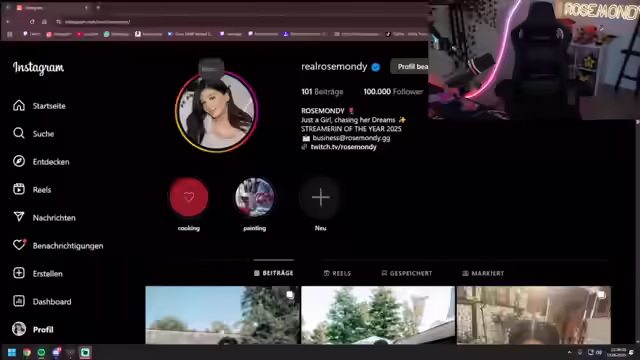The image size is (640, 360).
Task: Open Startseite home icon in sidebar
Action: 19,105
